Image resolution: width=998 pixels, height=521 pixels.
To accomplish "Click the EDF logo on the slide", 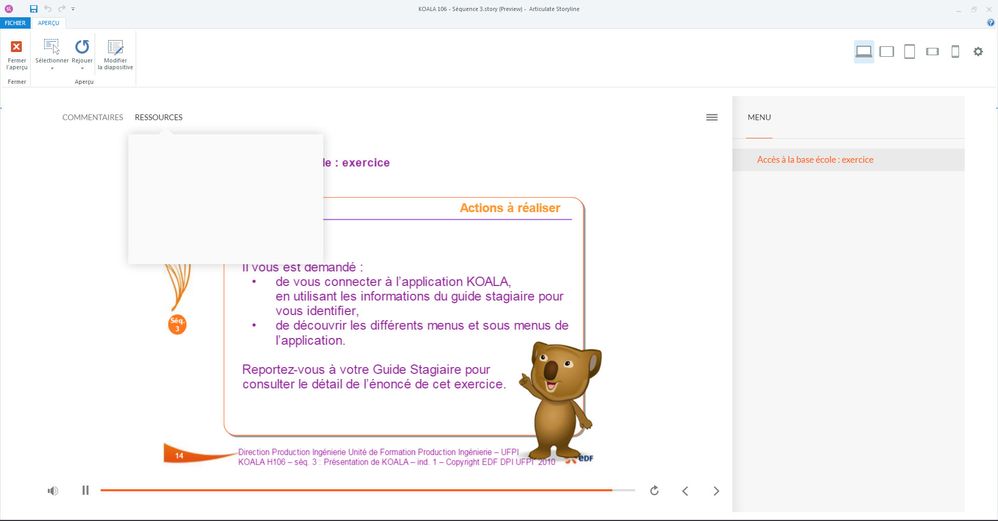I will (580, 459).
